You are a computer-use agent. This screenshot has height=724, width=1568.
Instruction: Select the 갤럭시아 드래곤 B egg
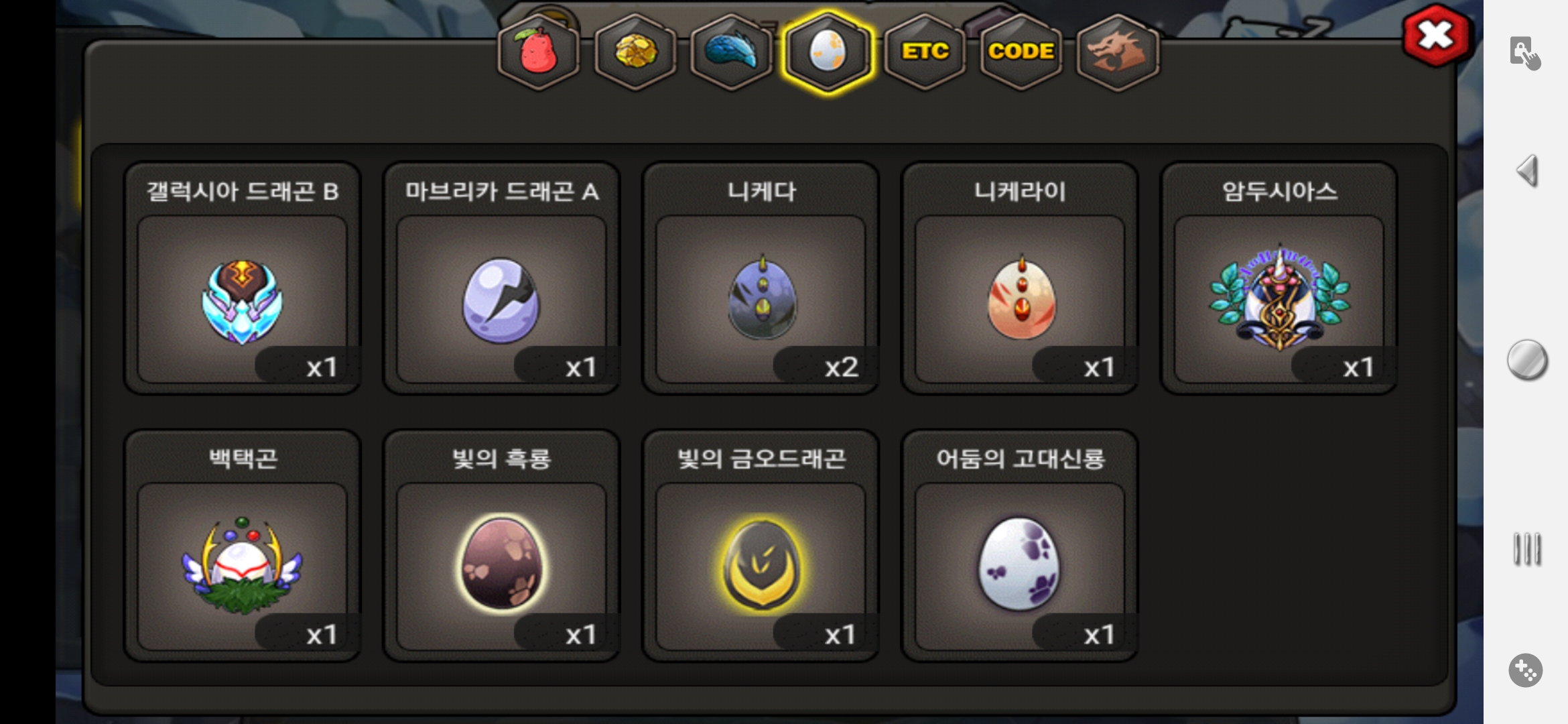coord(242,278)
